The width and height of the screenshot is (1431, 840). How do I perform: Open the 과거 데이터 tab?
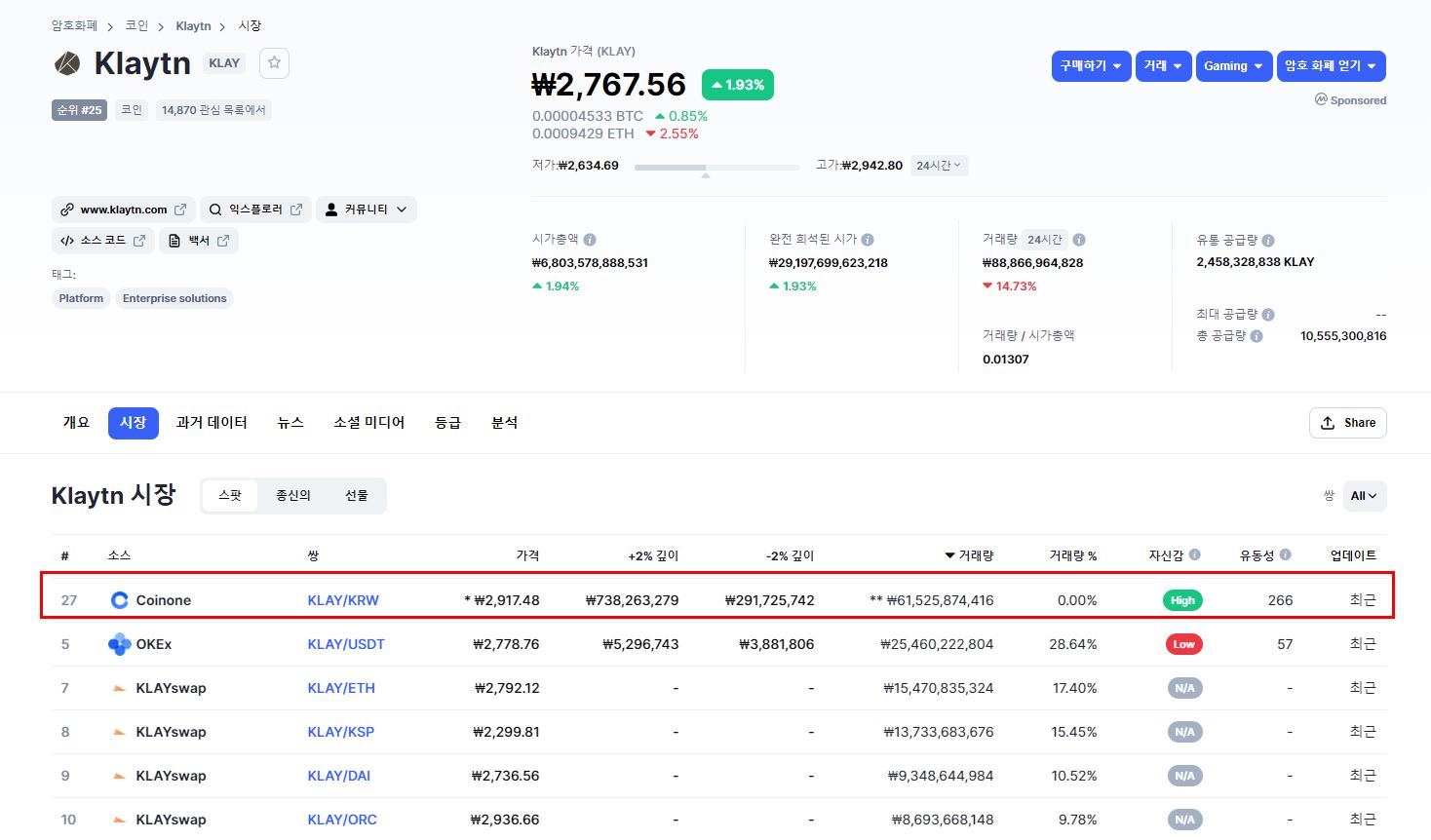(212, 423)
